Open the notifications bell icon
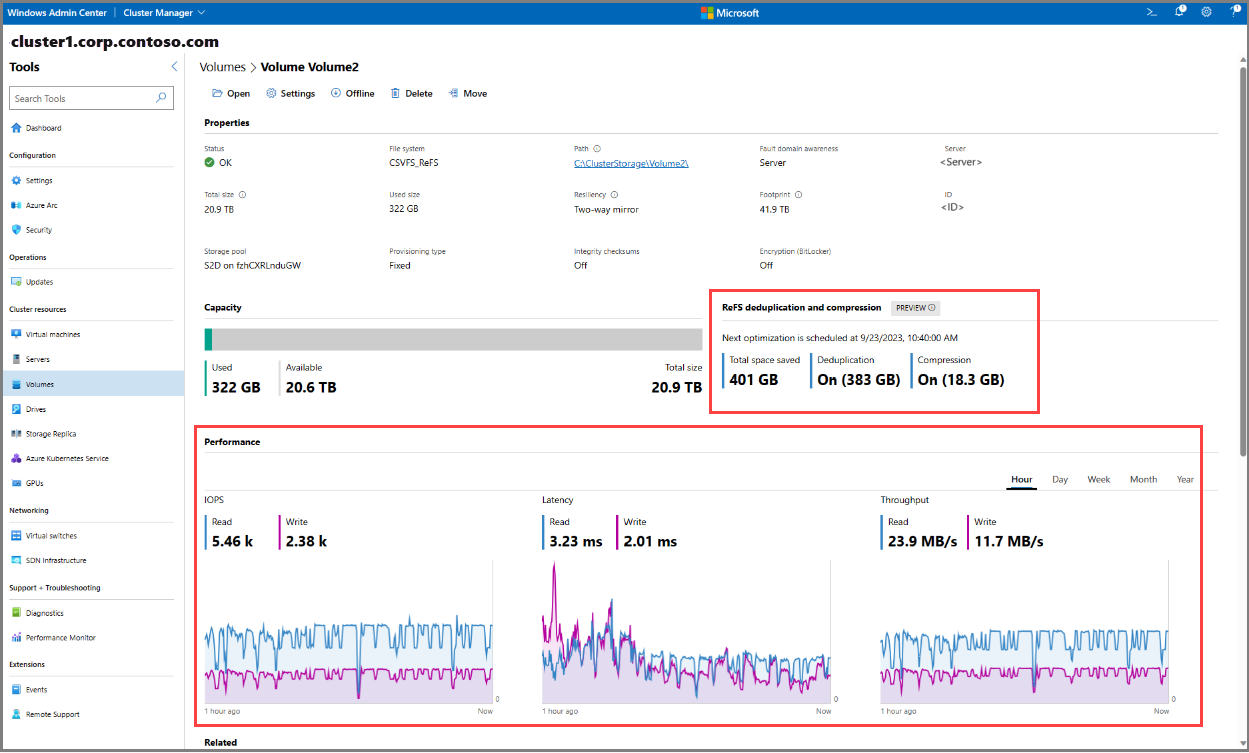The height and width of the screenshot is (753, 1249). (1179, 12)
